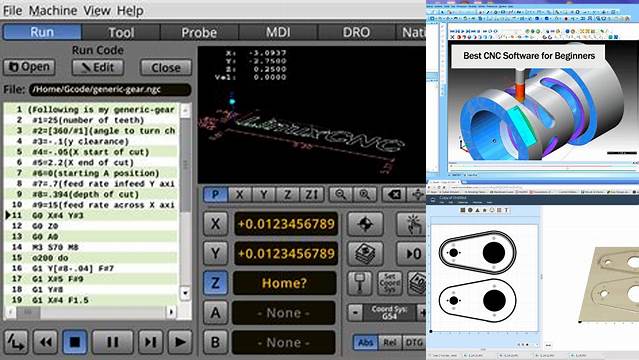Viewport: 639px width, 360px height.
Task: Click the Open file button
Action: [x=29, y=67]
